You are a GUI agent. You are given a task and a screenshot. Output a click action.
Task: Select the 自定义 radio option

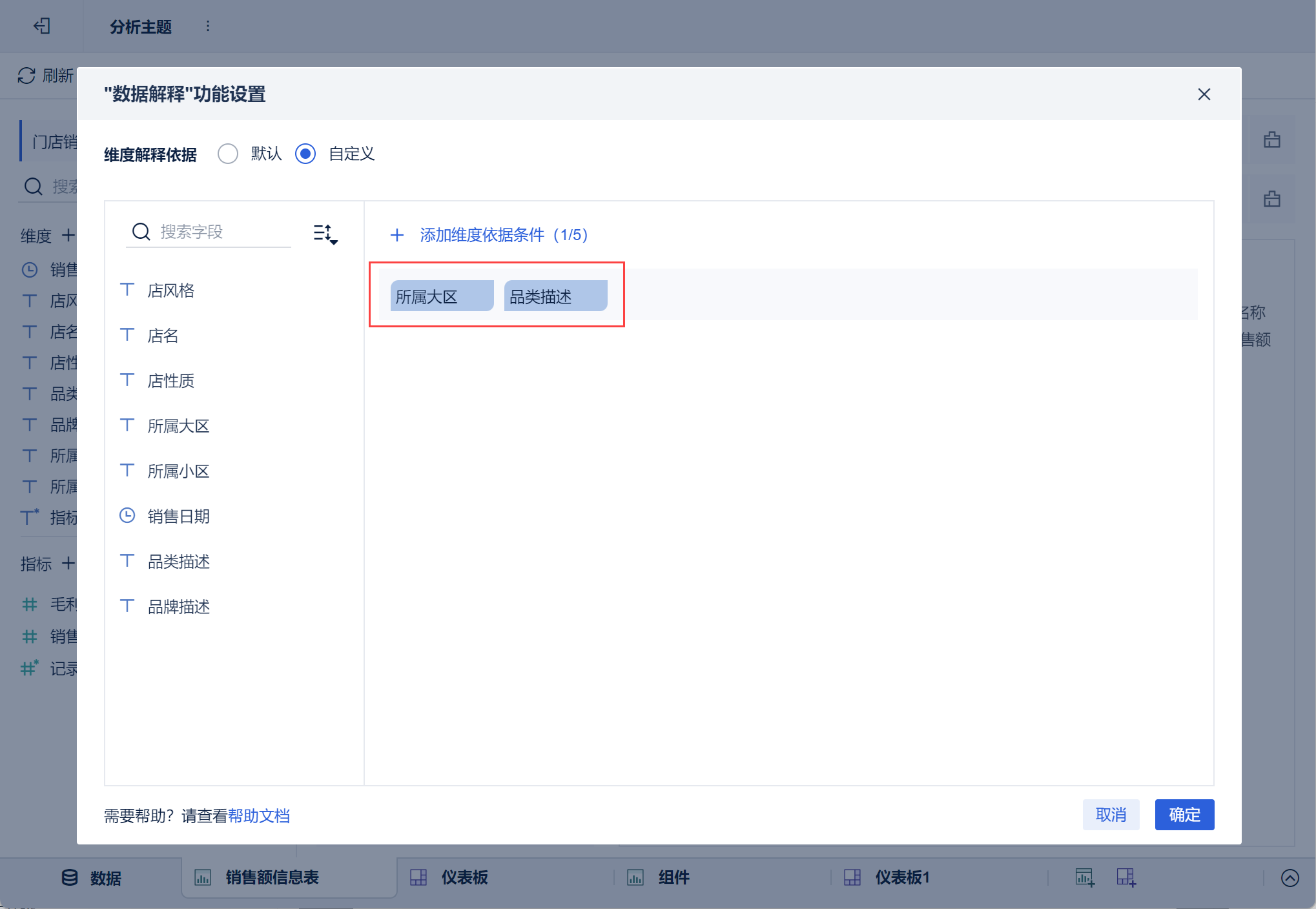coord(305,154)
